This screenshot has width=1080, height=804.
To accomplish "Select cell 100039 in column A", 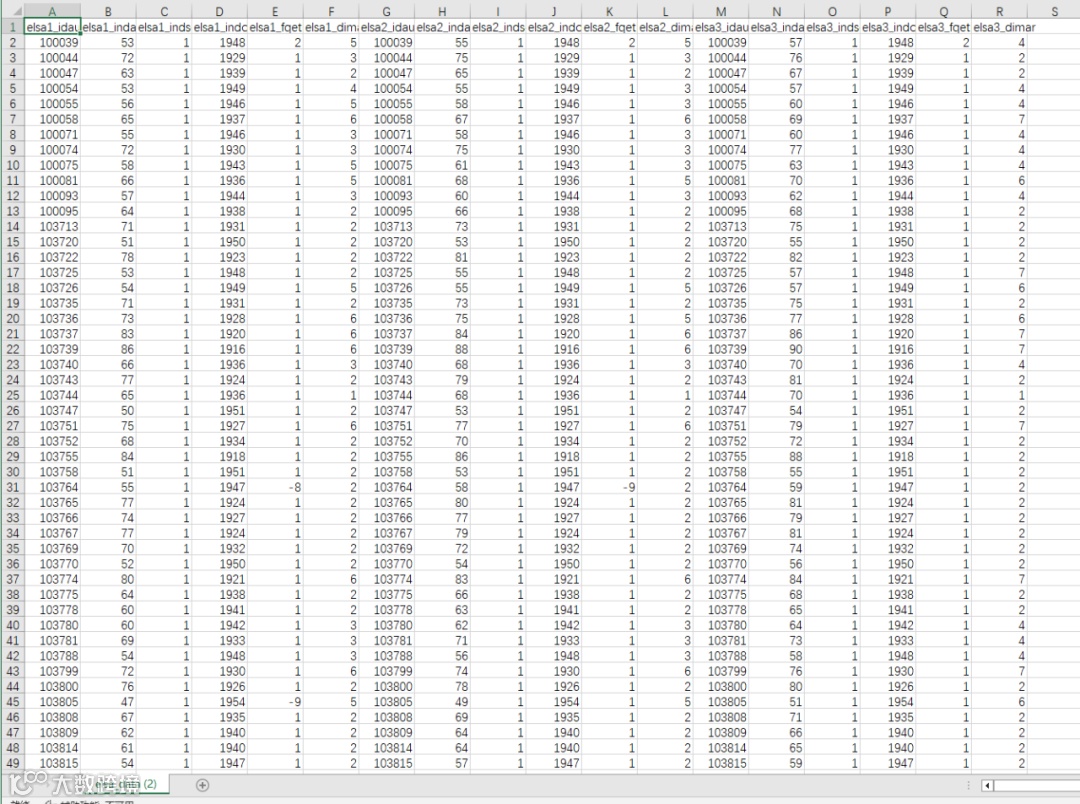I will click(52, 42).
